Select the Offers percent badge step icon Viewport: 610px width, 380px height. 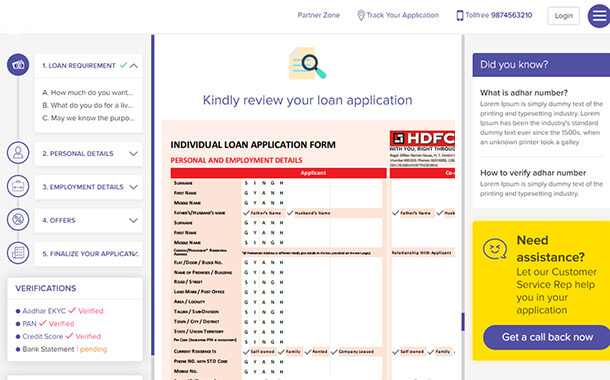[18, 220]
